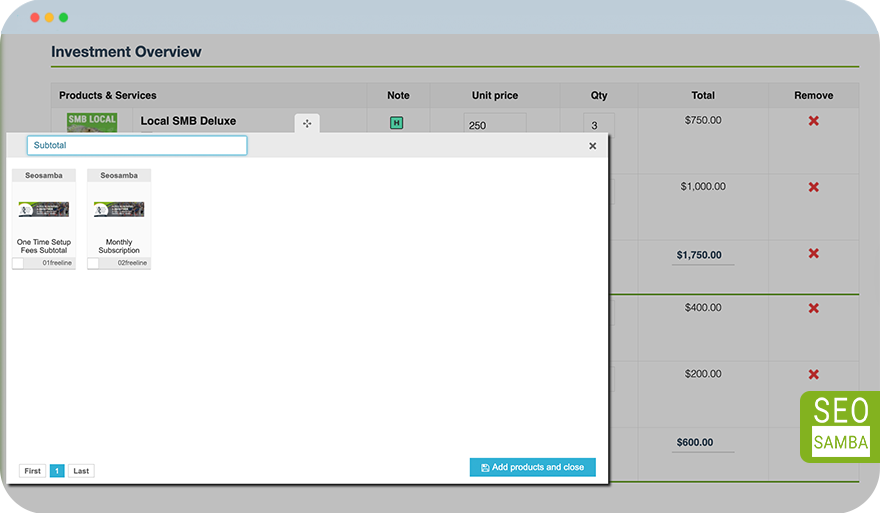The width and height of the screenshot is (880, 513).
Task: Select the One Time Setup Fees thumbnail
Action: [x=44, y=209]
